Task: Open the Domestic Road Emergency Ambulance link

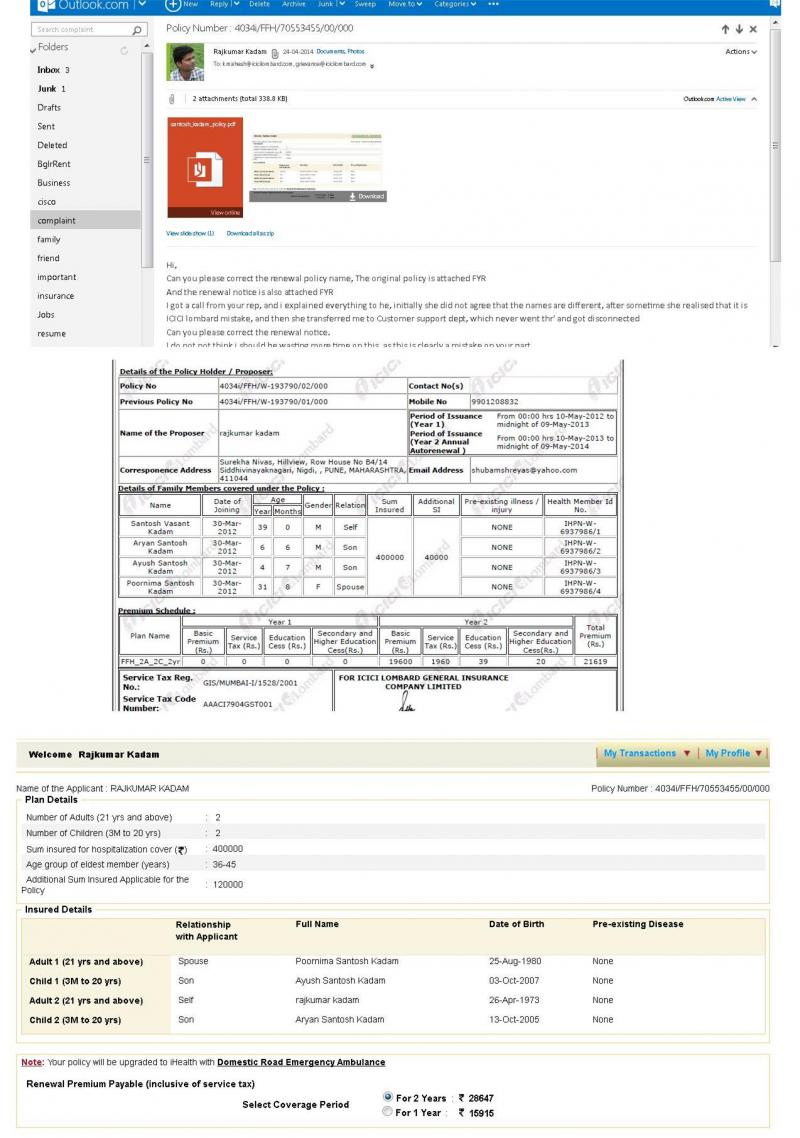Action: (x=301, y=1062)
